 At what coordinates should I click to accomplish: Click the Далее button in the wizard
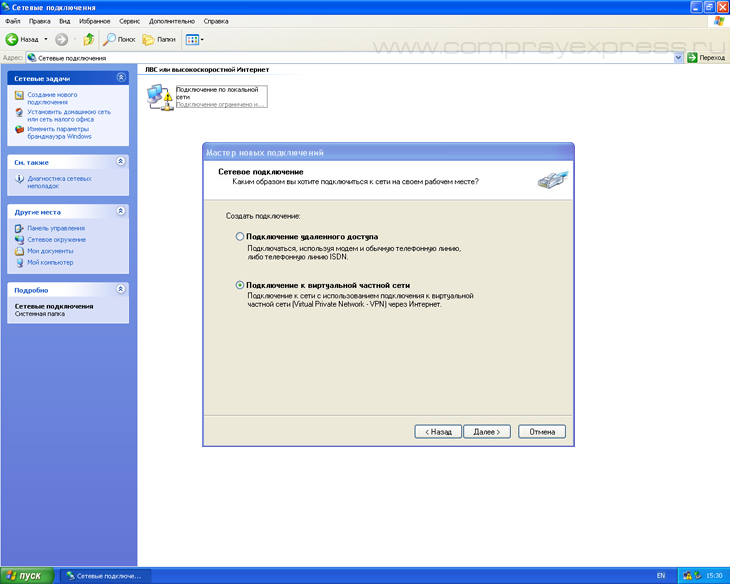489,432
